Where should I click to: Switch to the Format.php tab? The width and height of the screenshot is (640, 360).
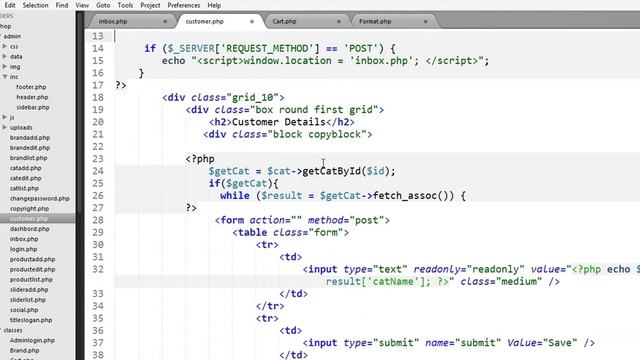pos(375,21)
